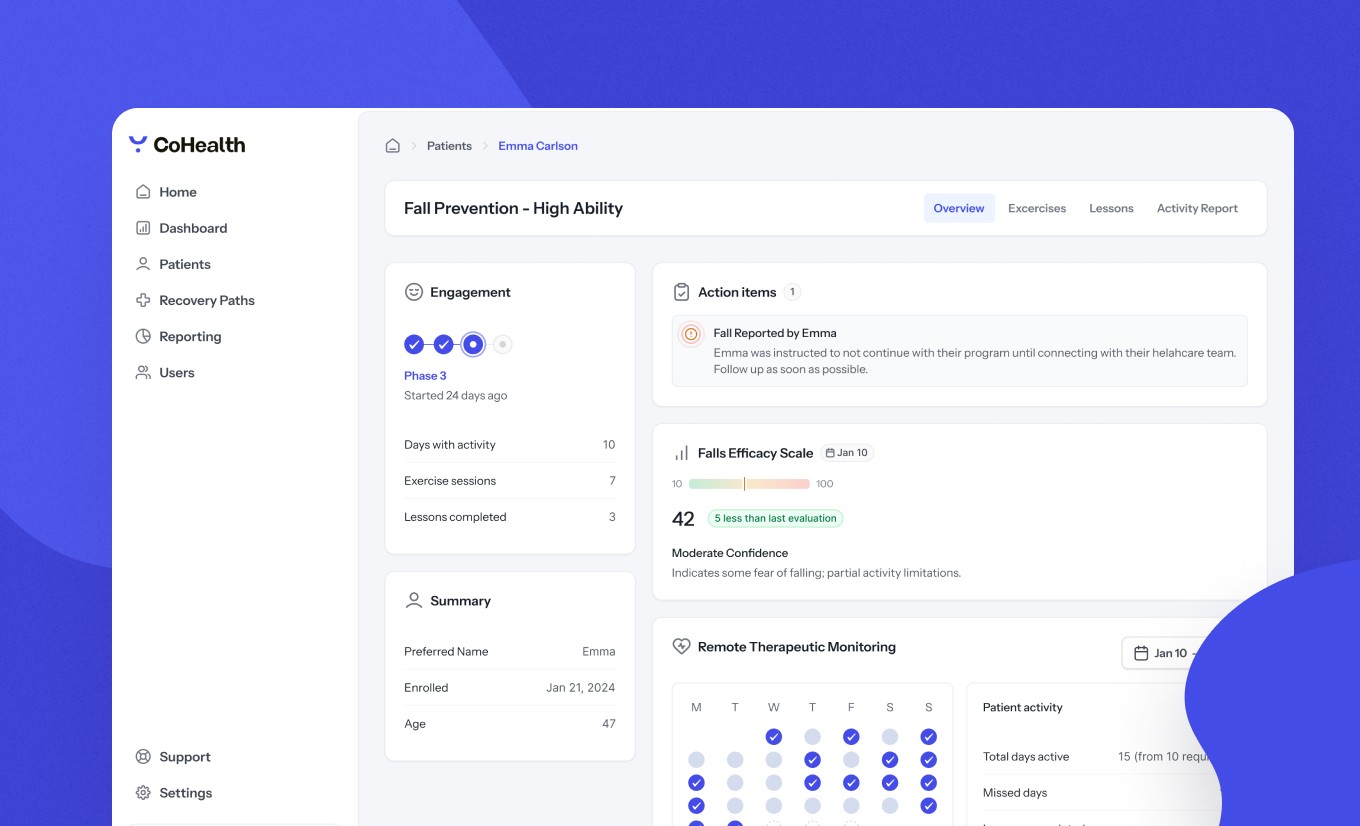
Task: Toggle Monday's dot in the second calendar week
Action: coord(696,760)
